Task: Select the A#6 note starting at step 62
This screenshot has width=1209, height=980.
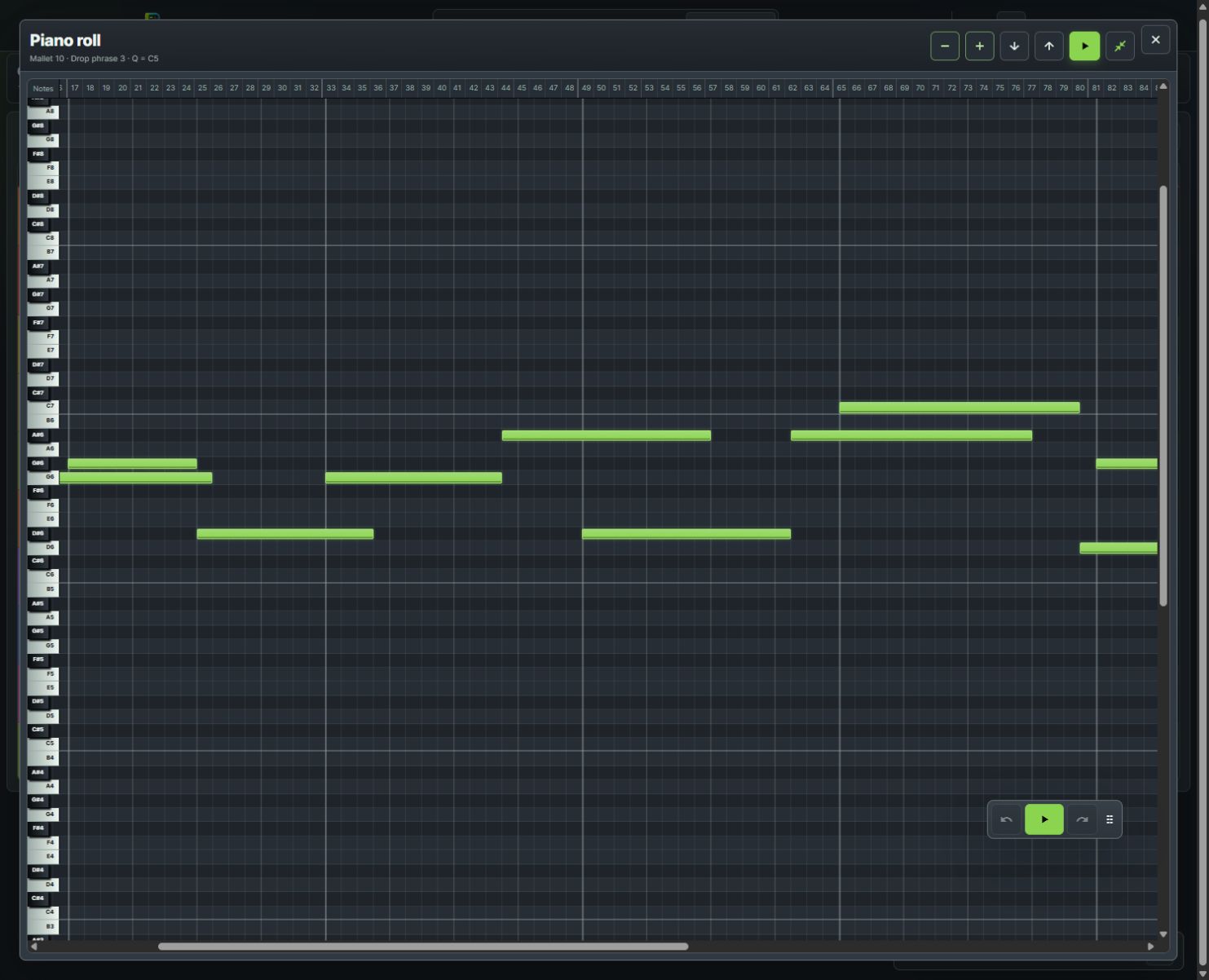Action: point(911,435)
